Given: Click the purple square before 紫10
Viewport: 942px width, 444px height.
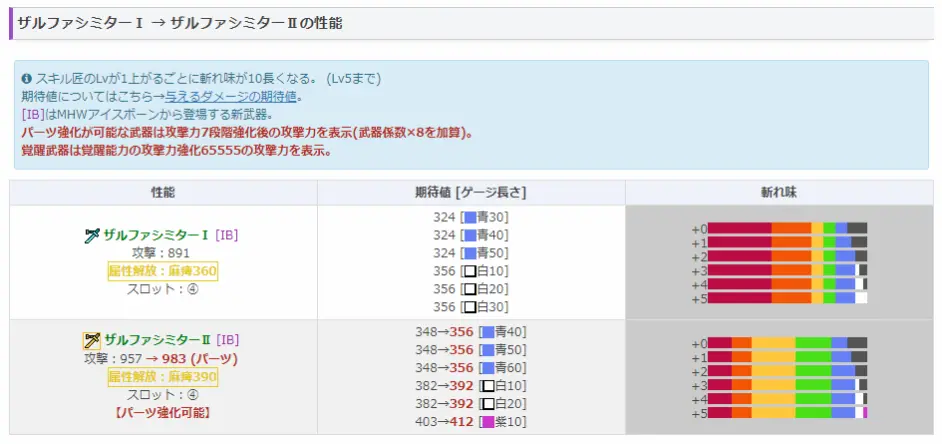Looking at the screenshot, I should coord(488,422).
